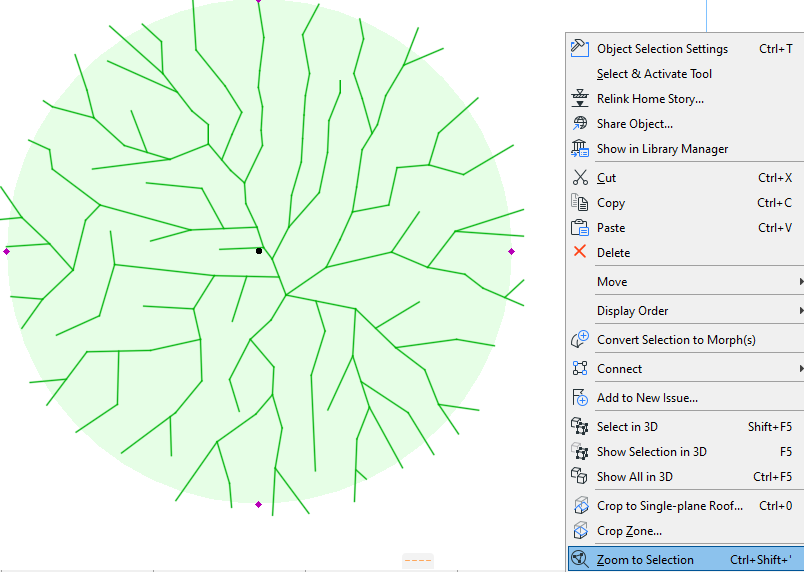Click the Zoom to Selection magnifier icon
The width and height of the screenshot is (804, 572).
(x=580, y=559)
